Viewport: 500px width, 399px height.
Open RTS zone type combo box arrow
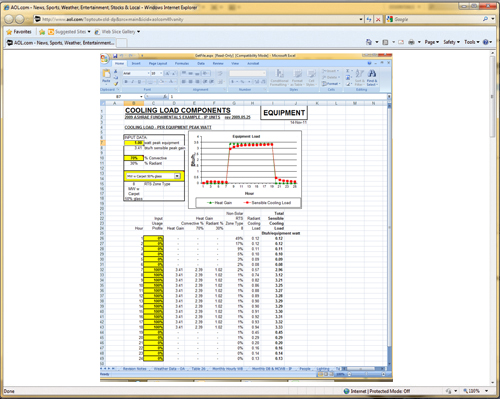pos(177,176)
